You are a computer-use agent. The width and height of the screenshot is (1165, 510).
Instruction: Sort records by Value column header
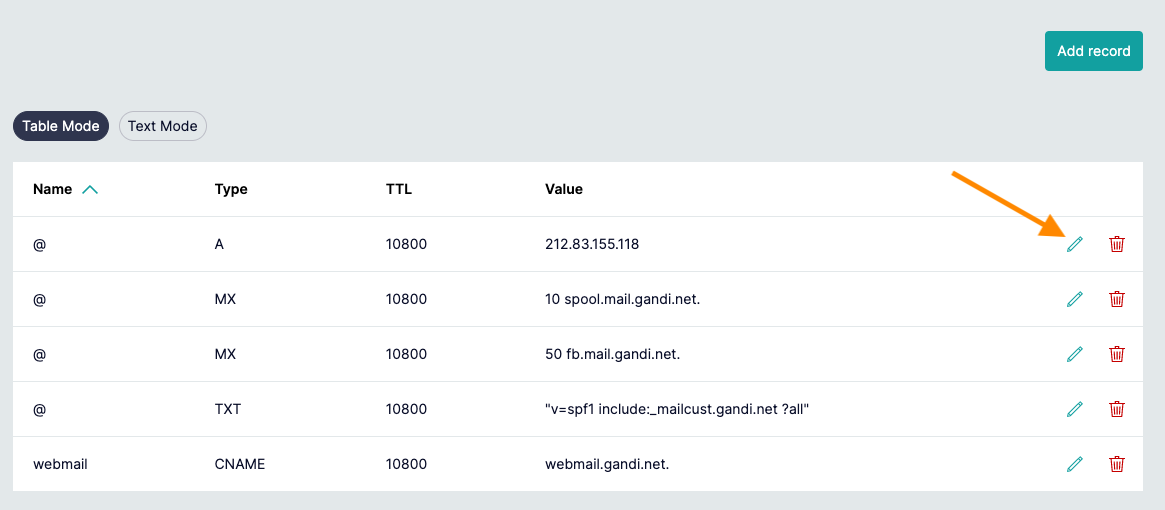(564, 189)
